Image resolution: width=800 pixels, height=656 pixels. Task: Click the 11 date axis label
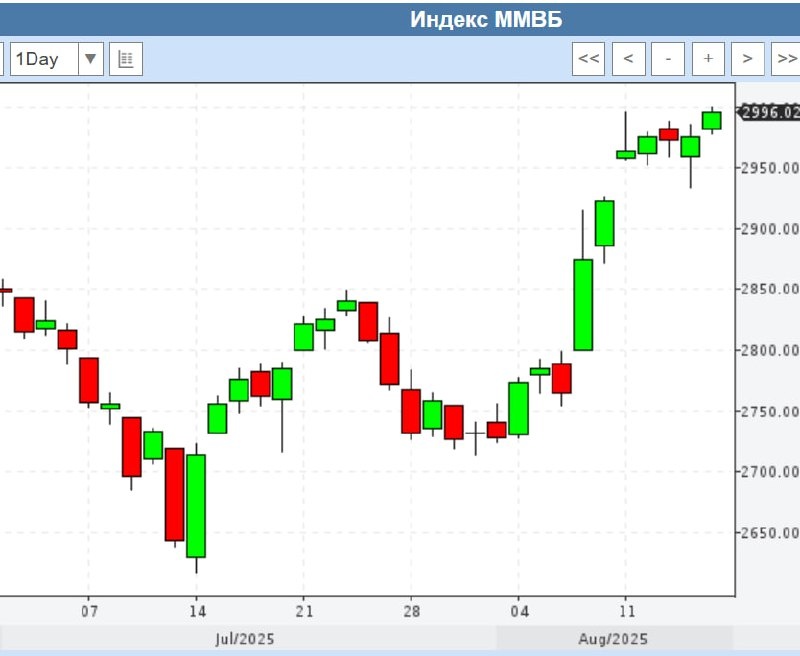(x=627, y=611)
